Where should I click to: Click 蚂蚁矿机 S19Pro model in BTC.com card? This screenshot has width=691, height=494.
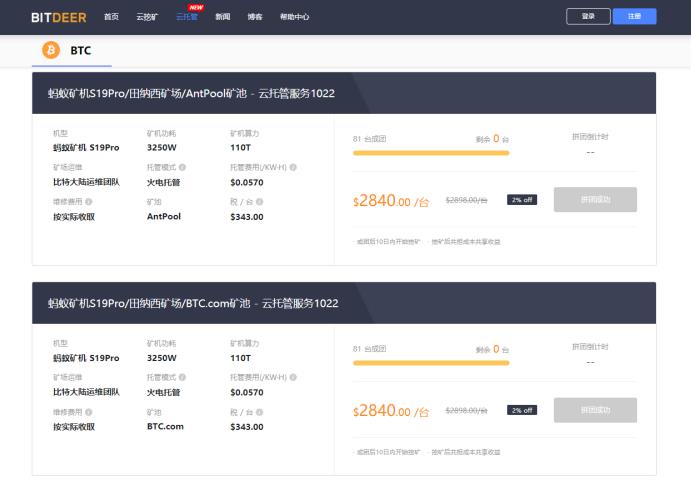[86, 358]
